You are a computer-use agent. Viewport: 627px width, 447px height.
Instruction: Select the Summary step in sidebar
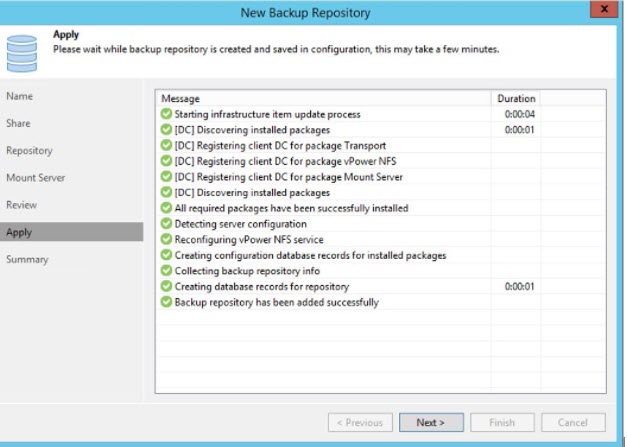click(27, 259)
